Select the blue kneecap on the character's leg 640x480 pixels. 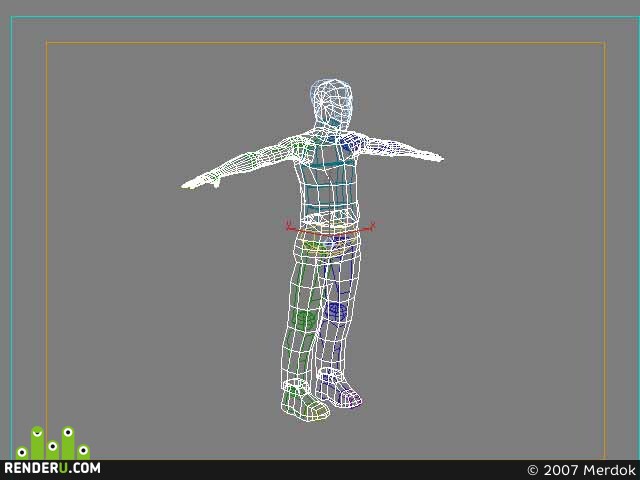tap(336, 311)
